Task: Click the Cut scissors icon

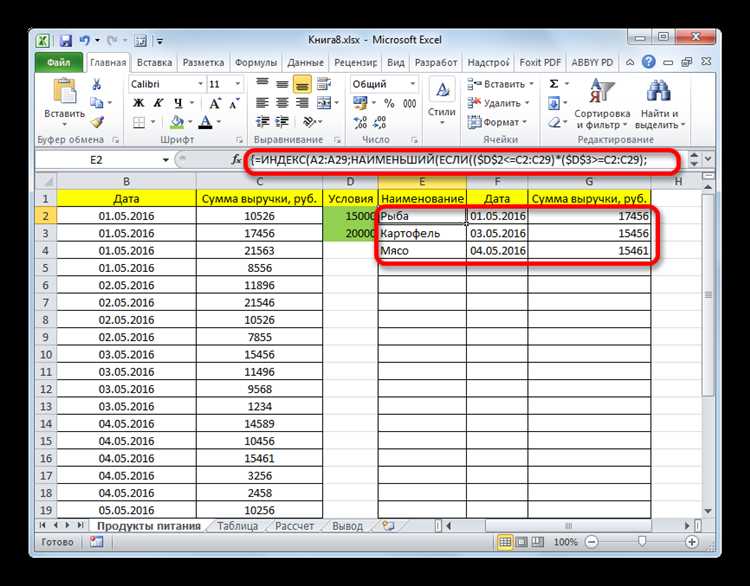Action: (97, 84)
